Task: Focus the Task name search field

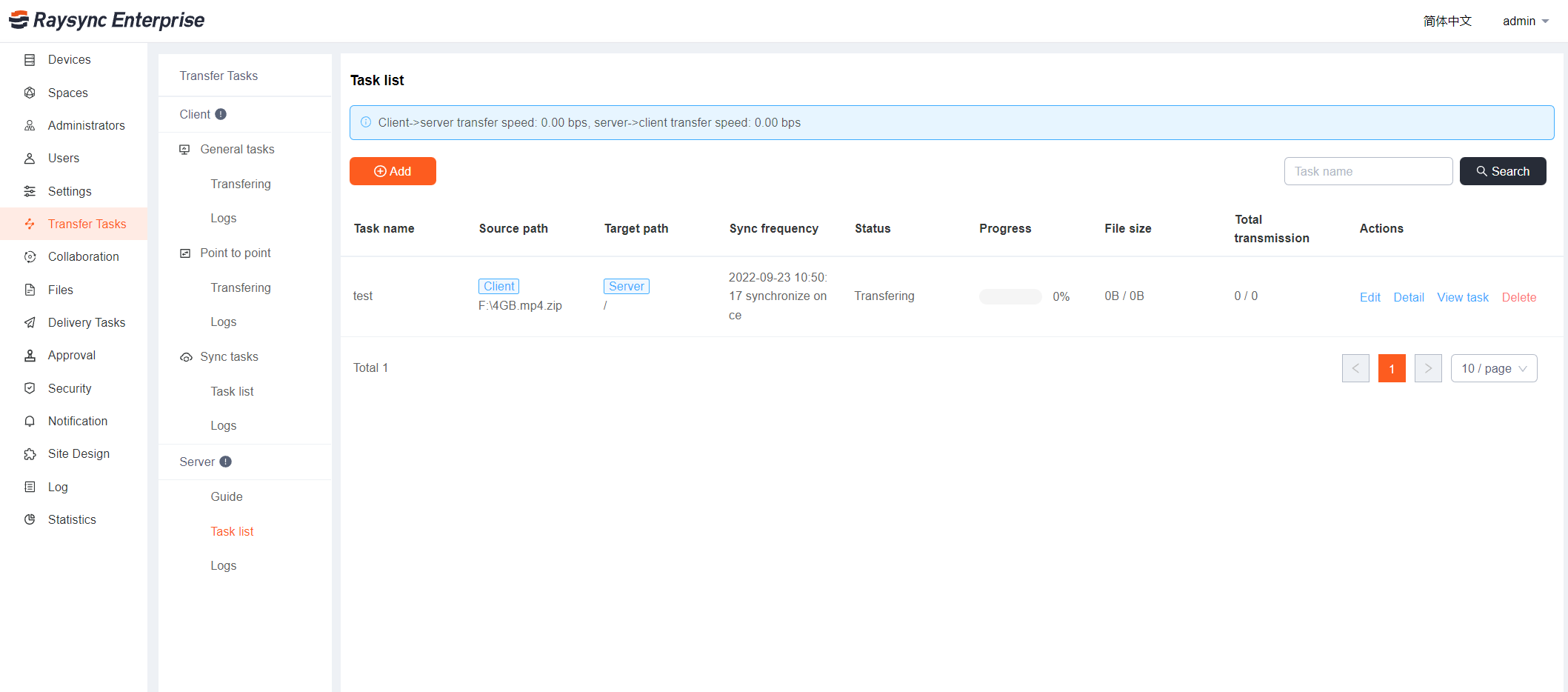Action: (x=1368, y=171)
